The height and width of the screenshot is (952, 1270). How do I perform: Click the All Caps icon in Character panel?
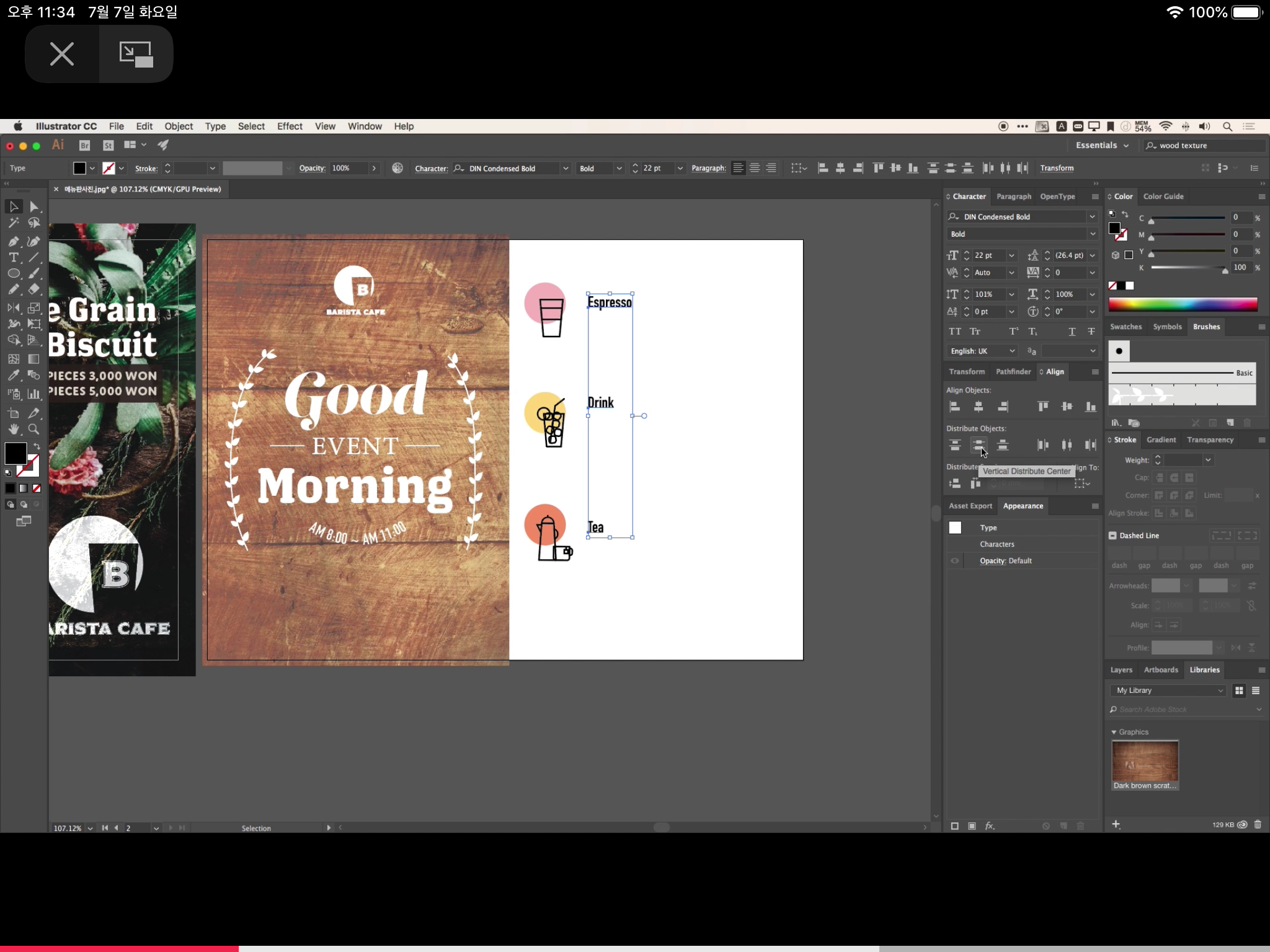(955, 332)
